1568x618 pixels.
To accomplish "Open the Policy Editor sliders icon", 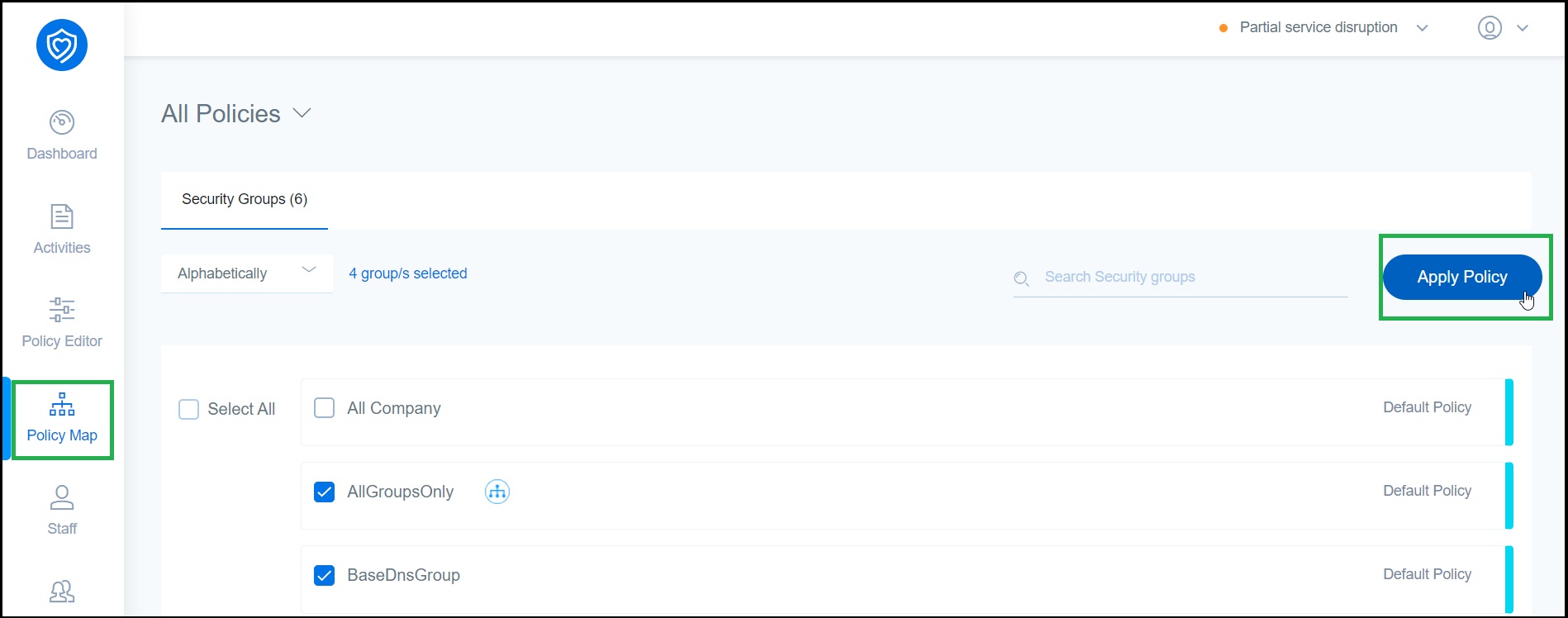I will (62, 310).
